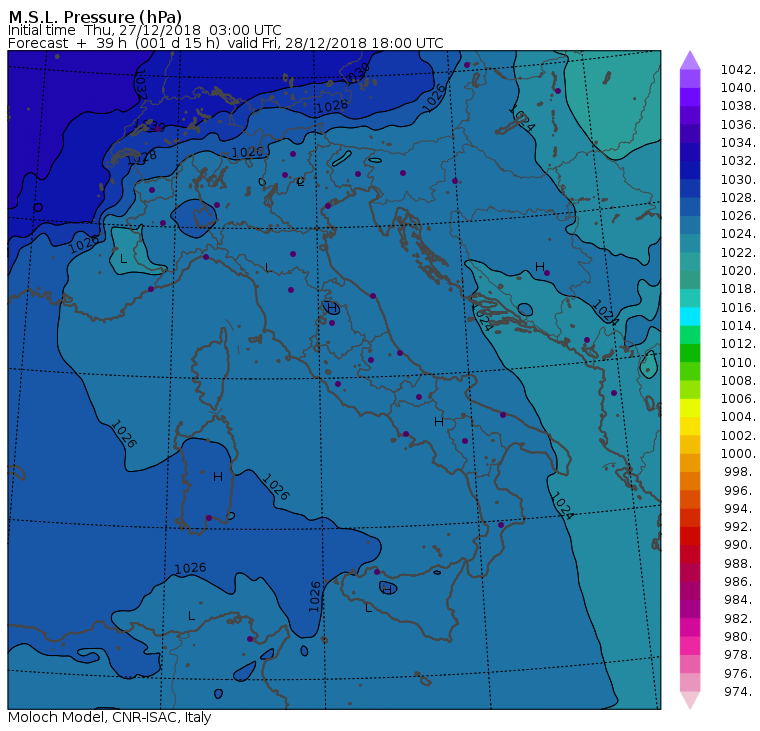Click the L marker inside the teal western Alps low
760x731 pixels.
click(123, 259)
